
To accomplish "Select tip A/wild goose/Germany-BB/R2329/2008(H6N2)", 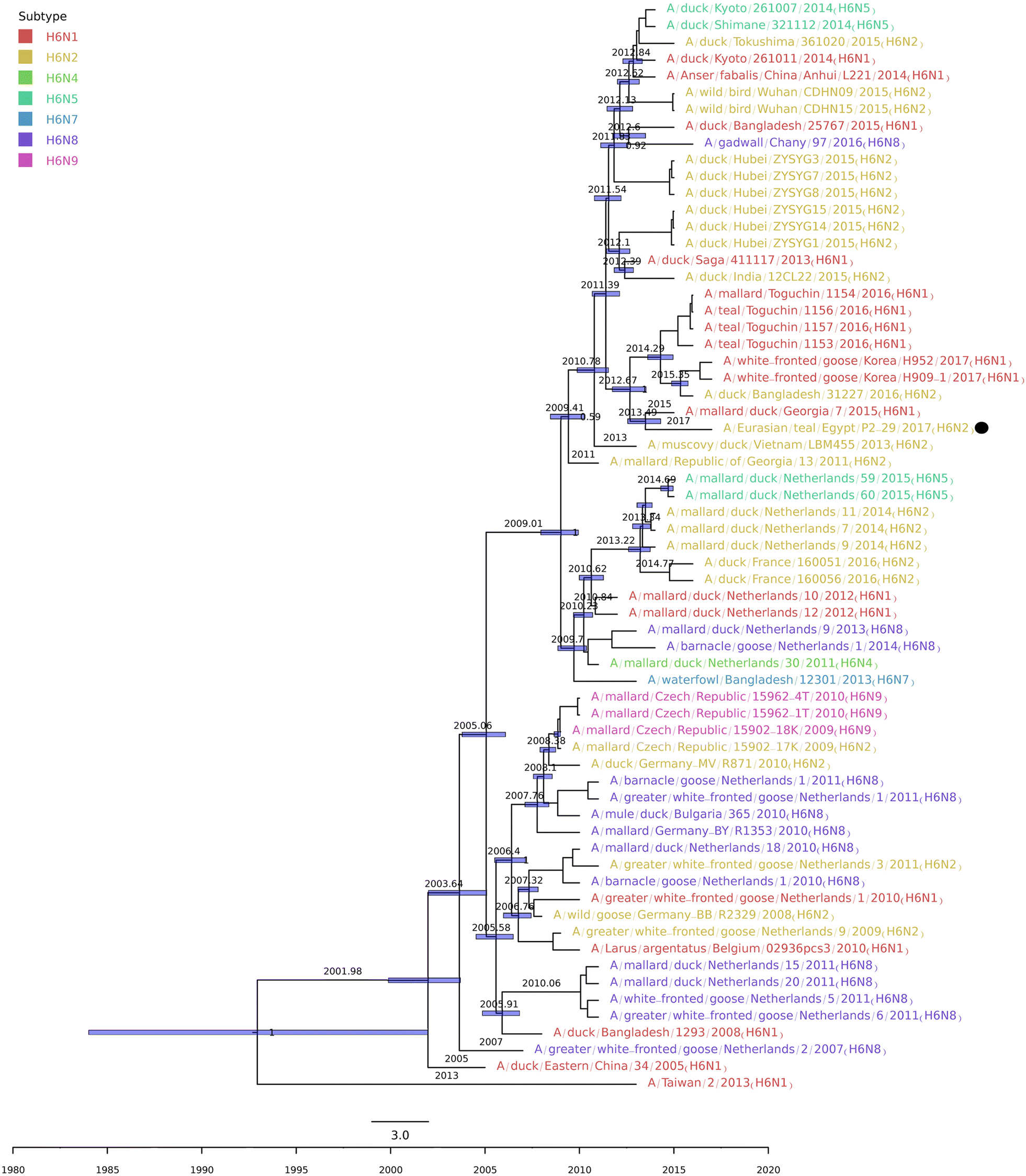I will 693,915.
